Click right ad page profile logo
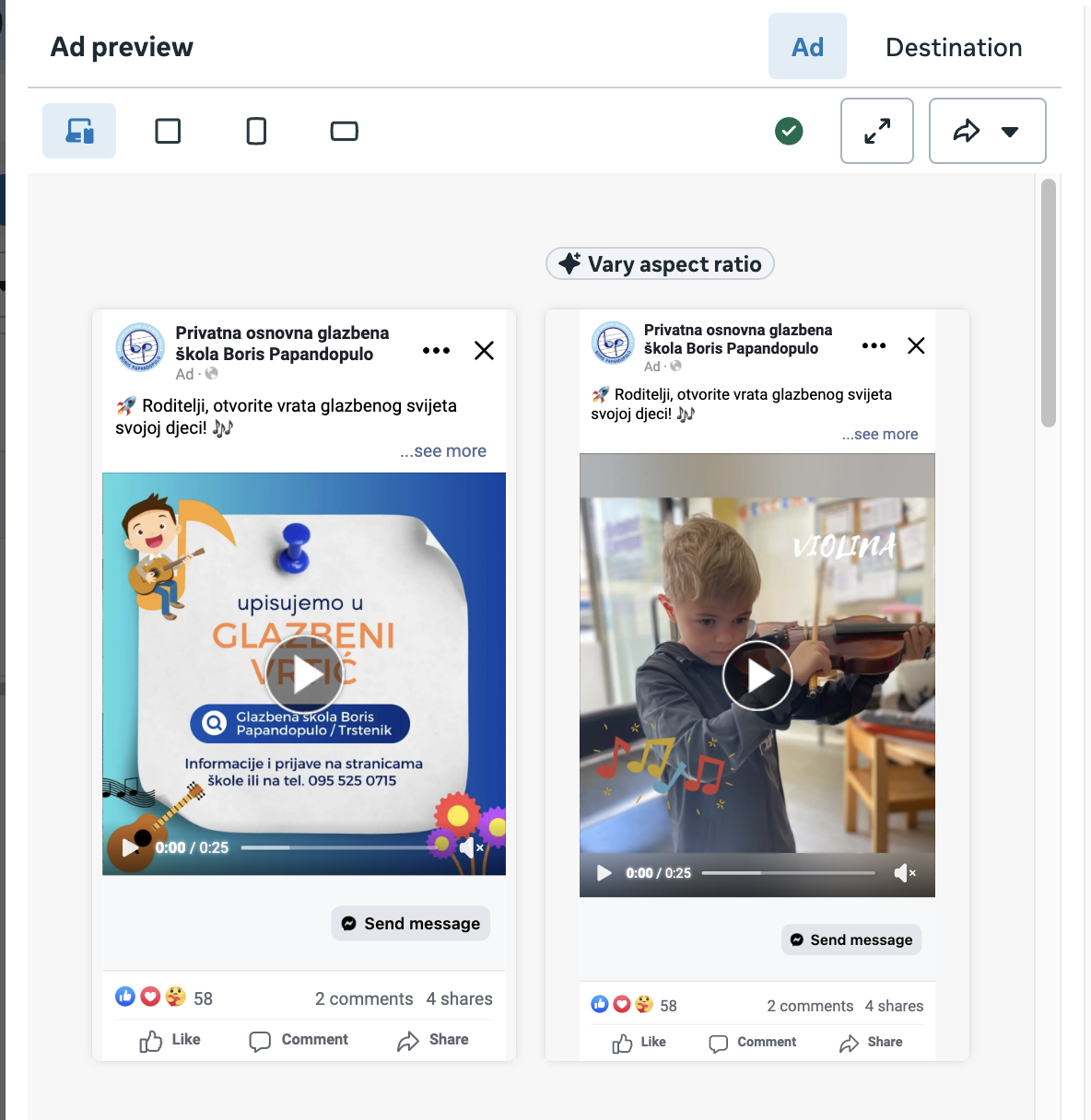This screenshot has width=1091, height=1120. pyautogui.click(x=613, y=343)
